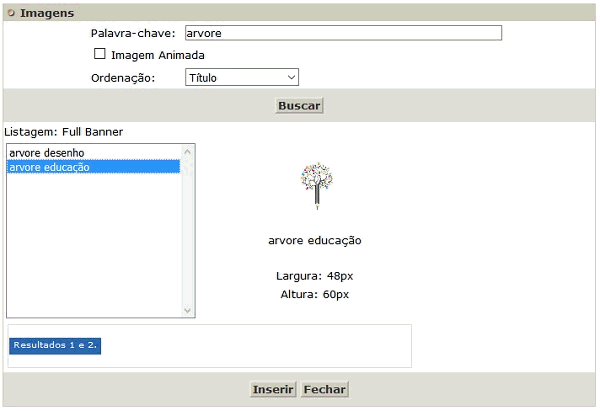Enable the Imagem Animada checkbox
The height and width of the screenshot is (411, 600).
(99, 55)
